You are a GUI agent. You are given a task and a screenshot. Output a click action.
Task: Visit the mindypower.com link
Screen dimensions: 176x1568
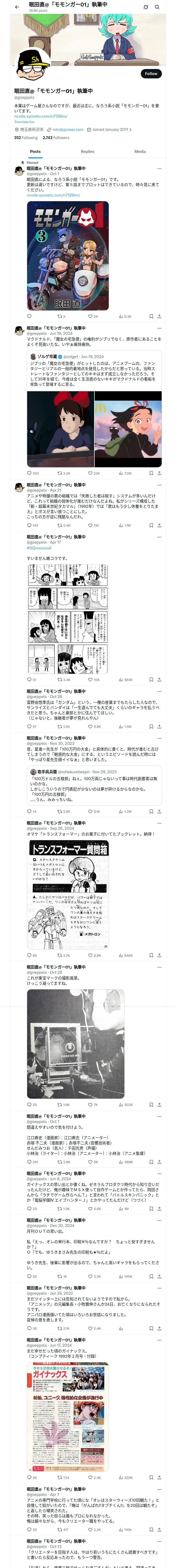[x=68, y=130]
